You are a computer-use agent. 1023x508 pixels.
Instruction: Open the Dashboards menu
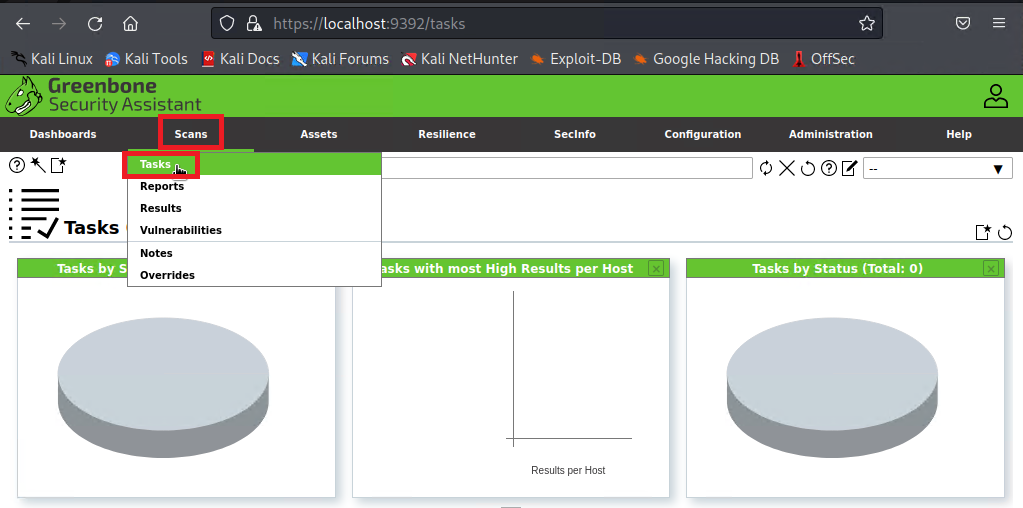coord(63,134)
